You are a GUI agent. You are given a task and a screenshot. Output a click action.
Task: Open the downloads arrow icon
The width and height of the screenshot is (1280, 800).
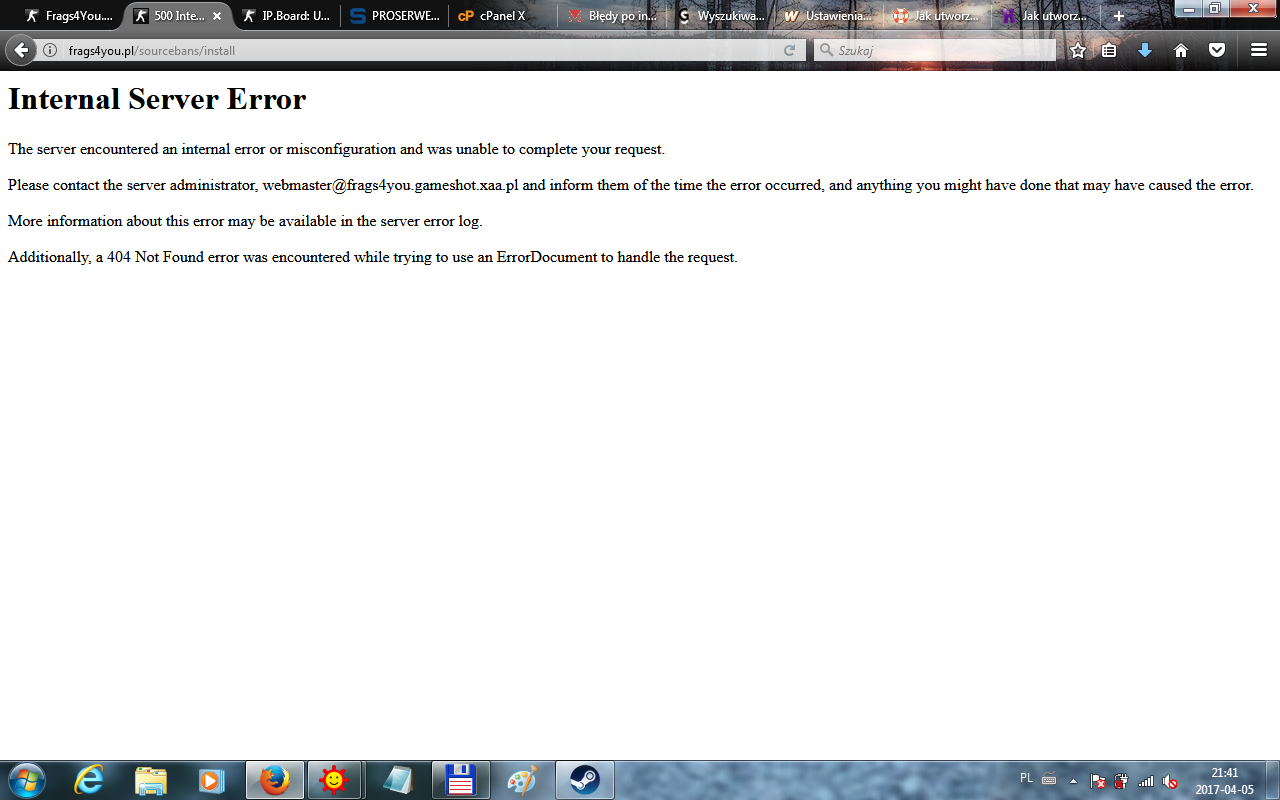[1145, 50]
